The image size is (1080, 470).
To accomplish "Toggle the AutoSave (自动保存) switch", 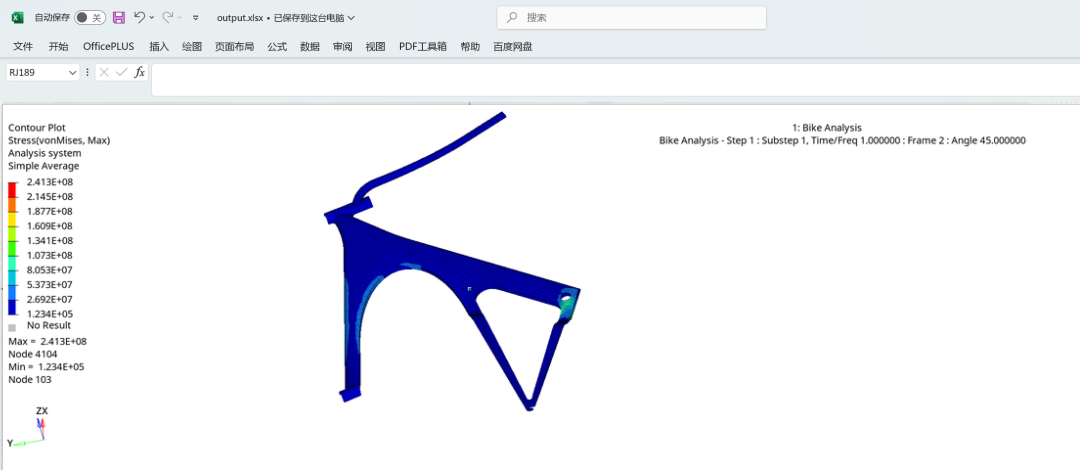I will click(89, 18).
